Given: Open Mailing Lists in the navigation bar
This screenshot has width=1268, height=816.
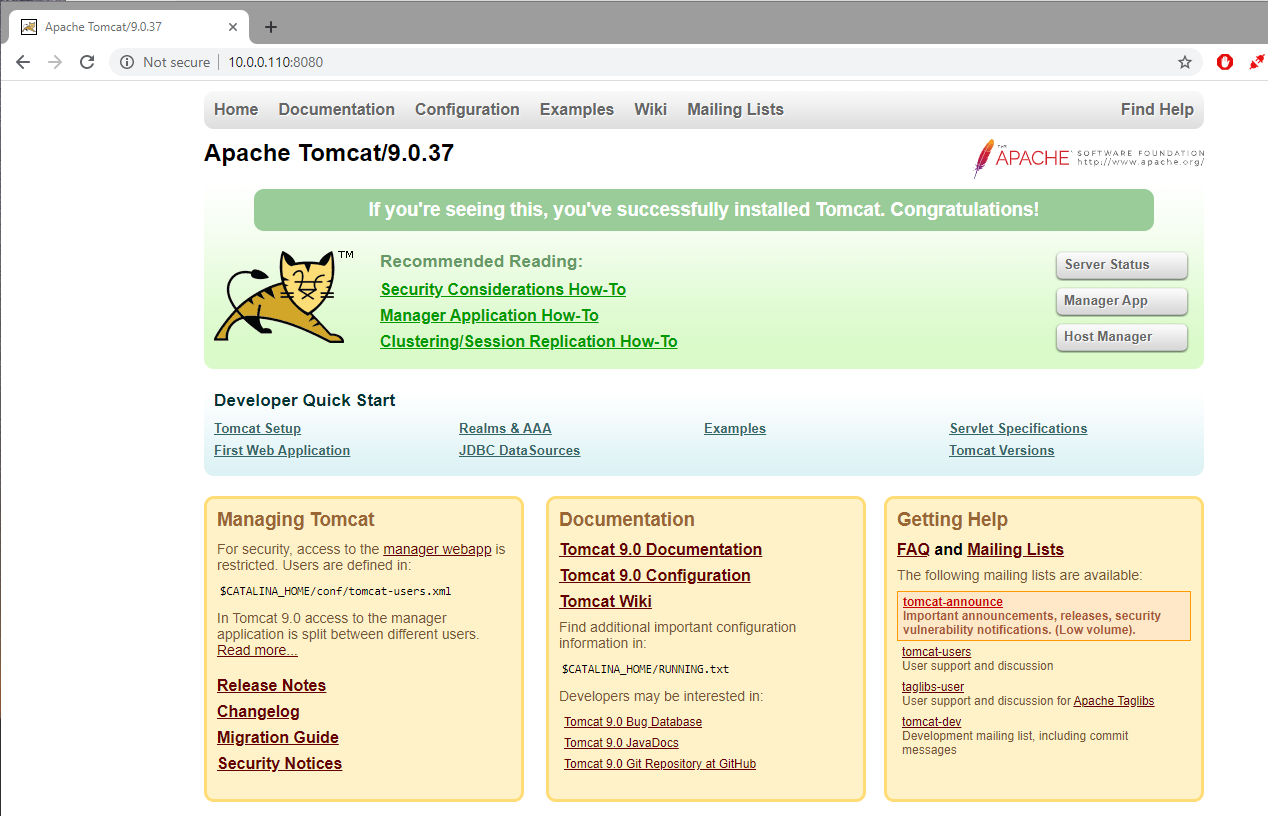Looking at the screenshot, I should click(735, 110).
